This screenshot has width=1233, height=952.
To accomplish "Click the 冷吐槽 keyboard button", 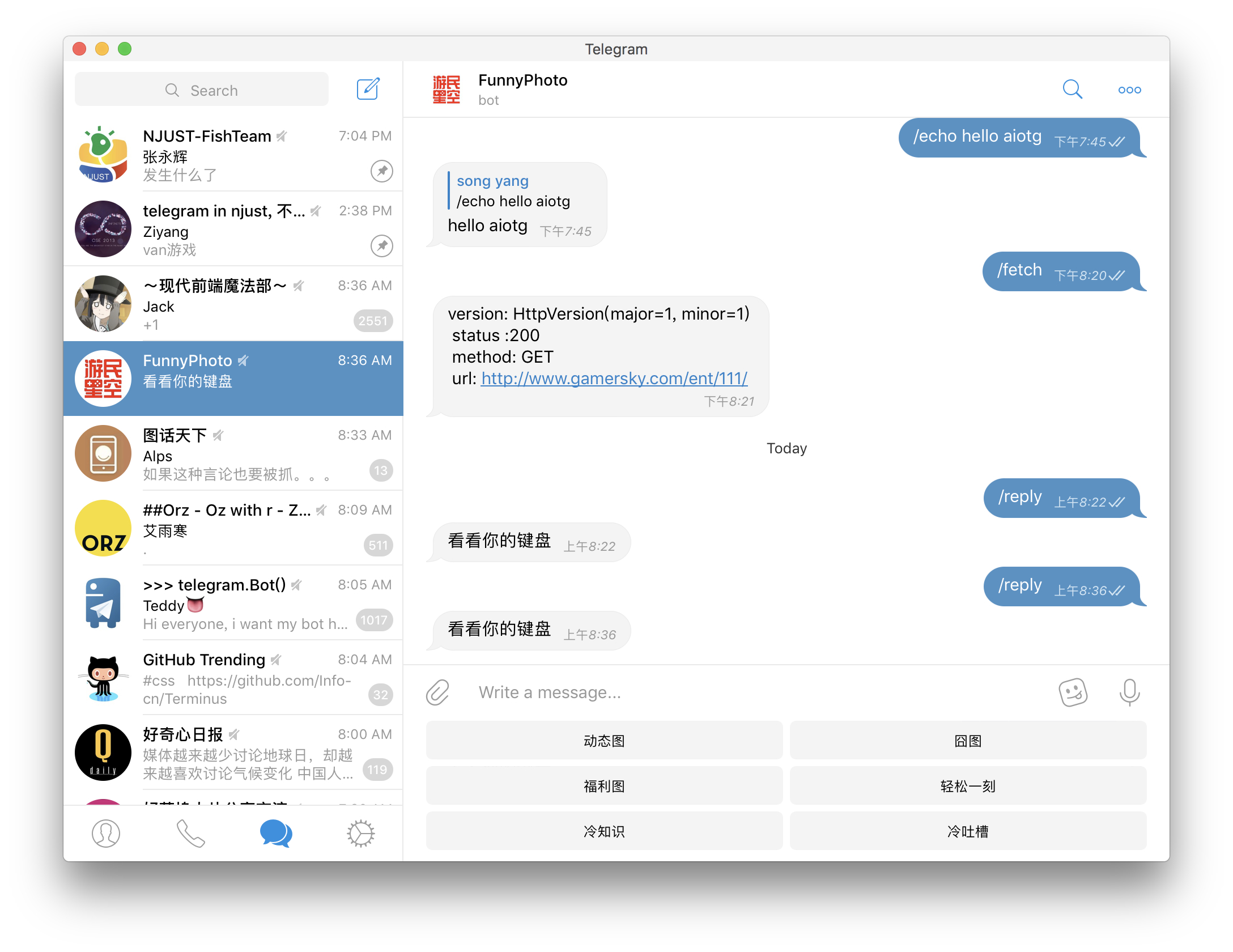I will pos(968,831).
